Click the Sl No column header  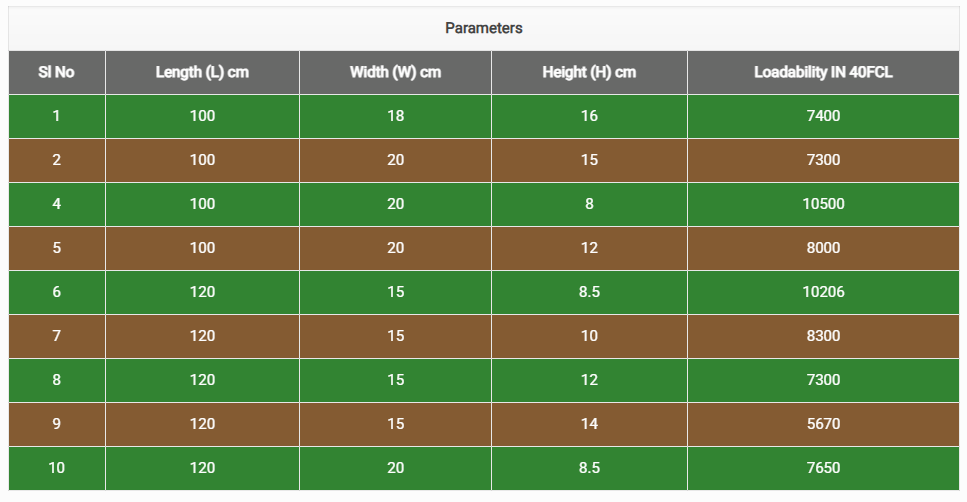[56, 72]
